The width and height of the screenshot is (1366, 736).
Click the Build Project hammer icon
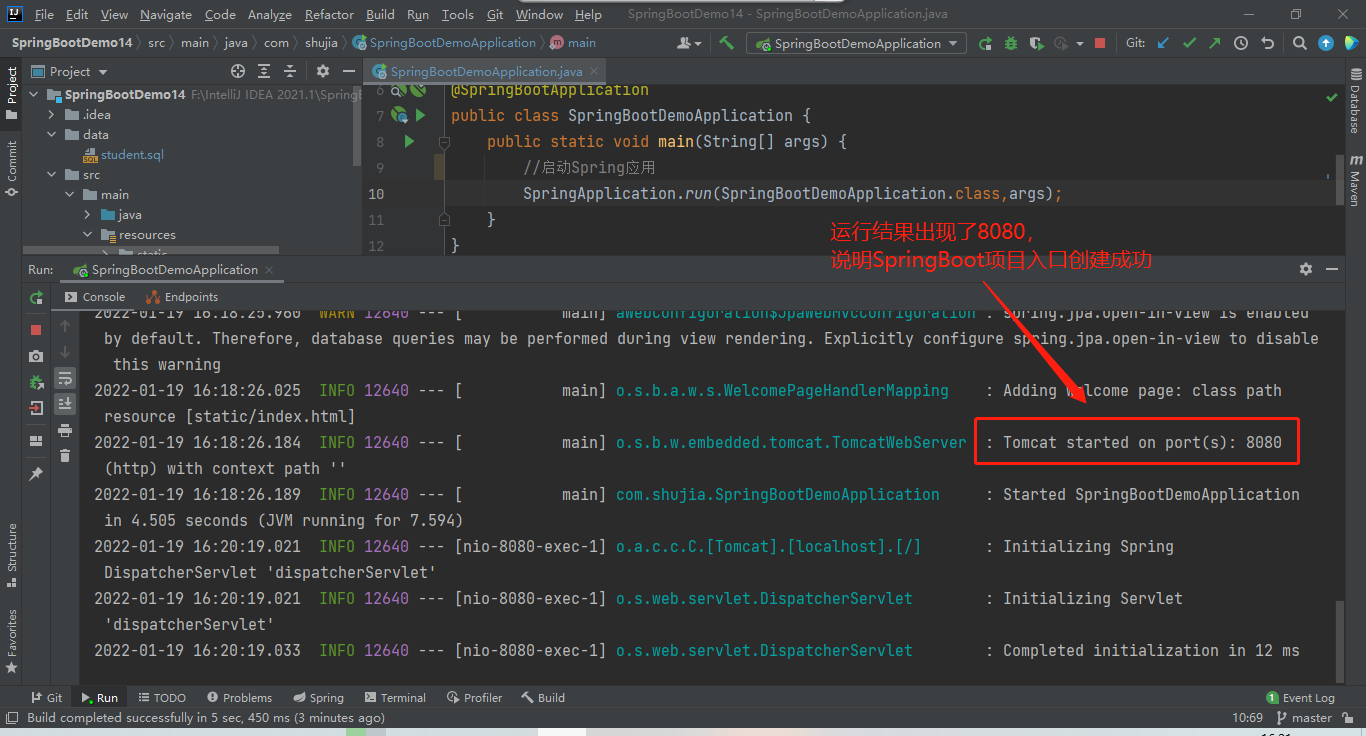coord(727,43)
